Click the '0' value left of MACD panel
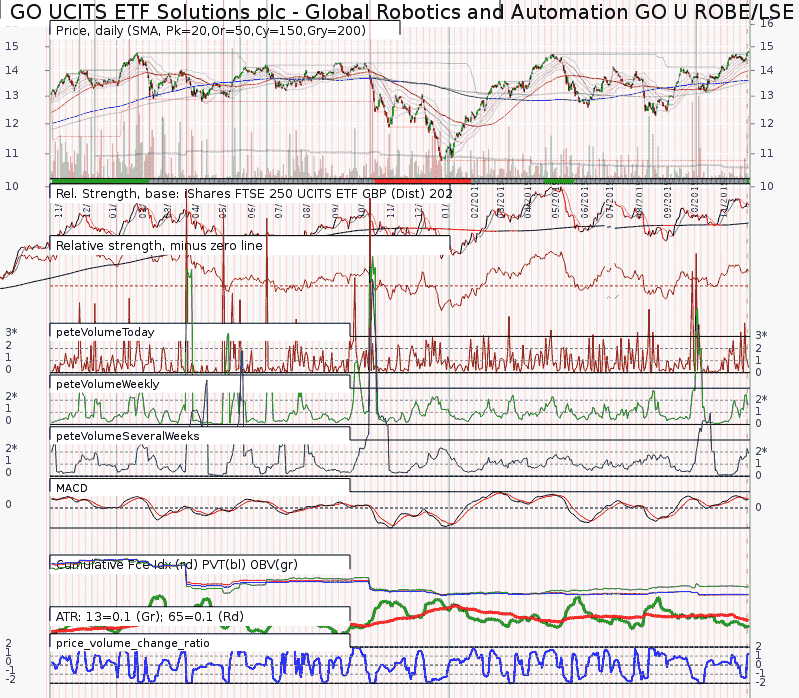The image size is (799, 698). (8, 504)
